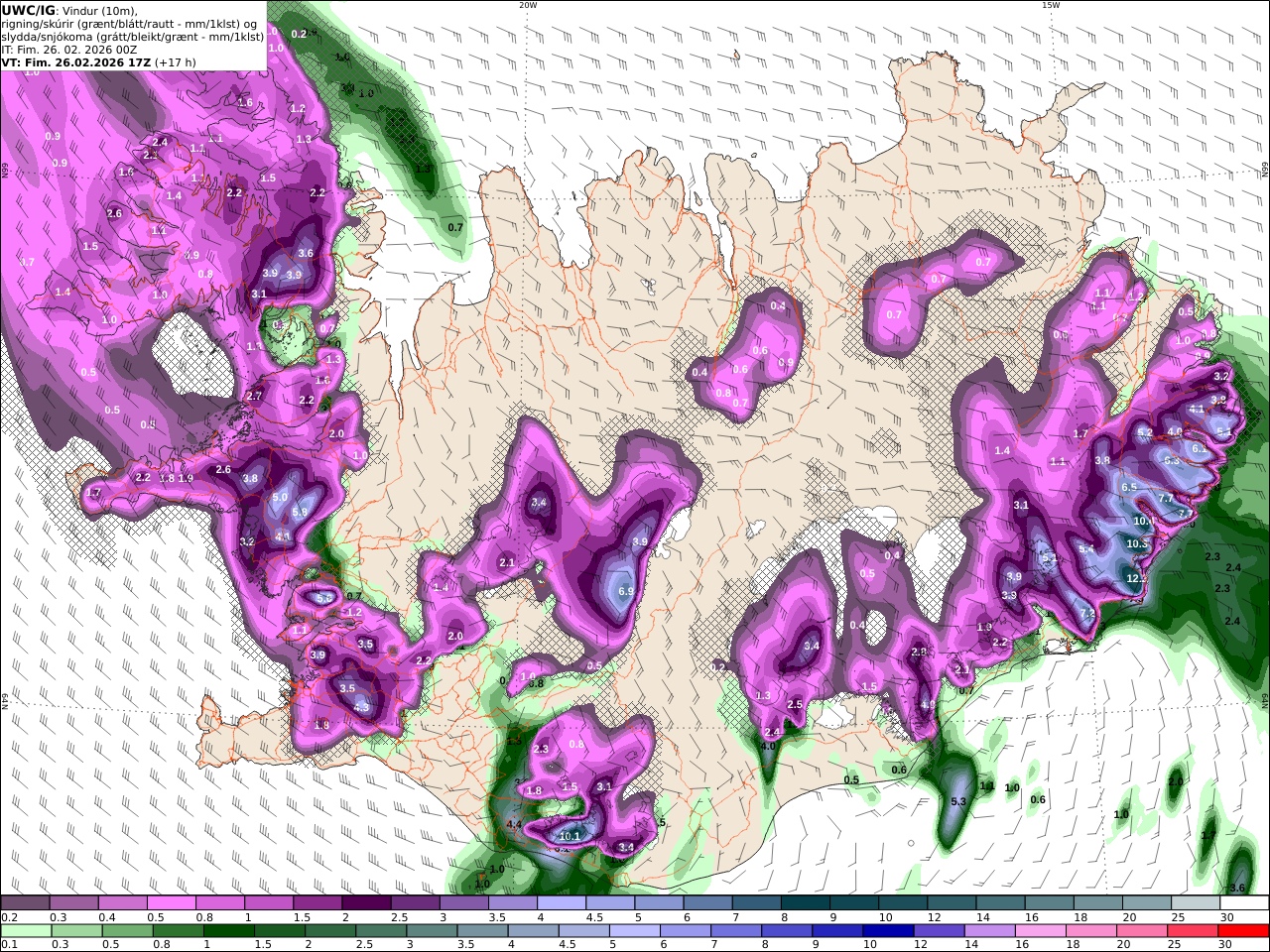
Task: Click the '6.5' value in the east
Action: pos(1129,487)
